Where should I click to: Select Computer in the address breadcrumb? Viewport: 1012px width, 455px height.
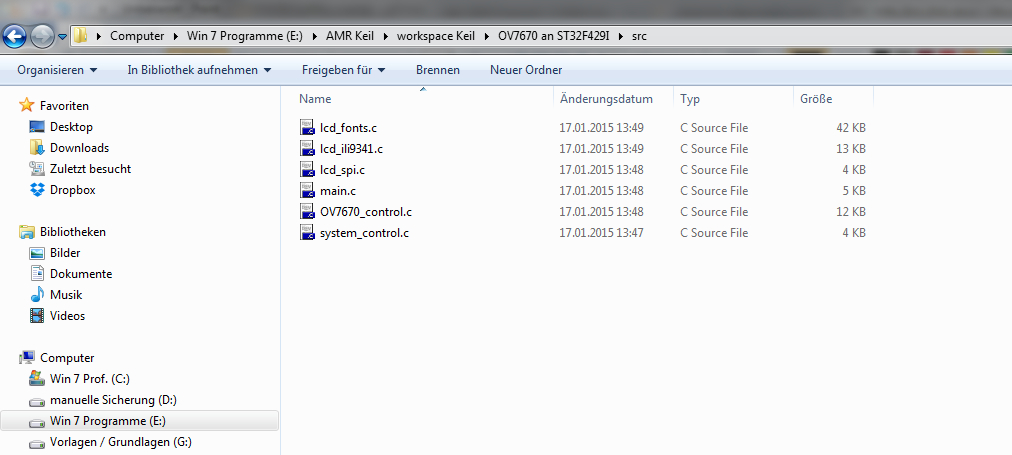tap(137, 36)
